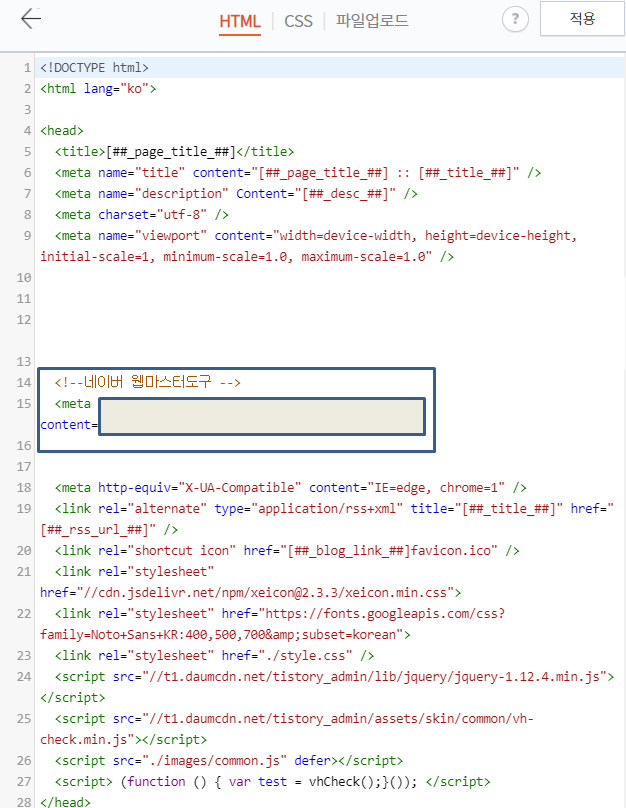Click the xeicon.min.css href line
626x808 pixels.
click(x=250, y=593)
